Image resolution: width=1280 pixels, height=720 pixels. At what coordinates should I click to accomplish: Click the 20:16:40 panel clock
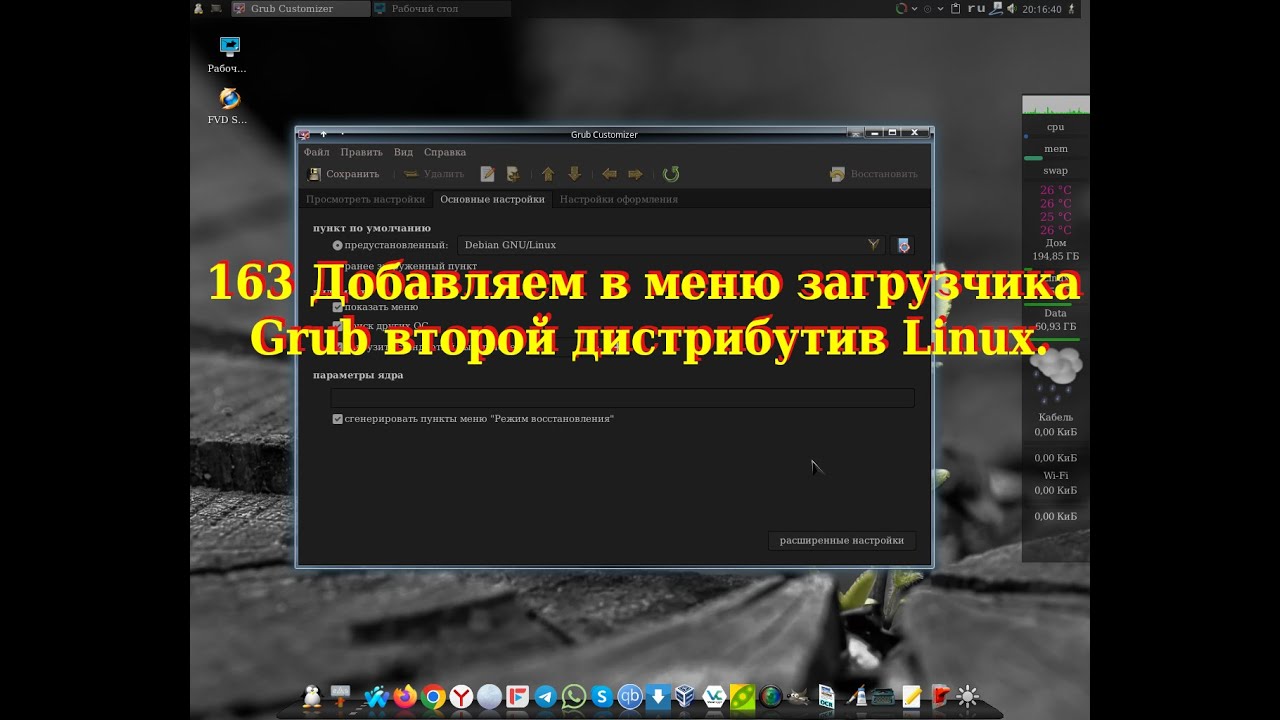[x=1042, y=9]
